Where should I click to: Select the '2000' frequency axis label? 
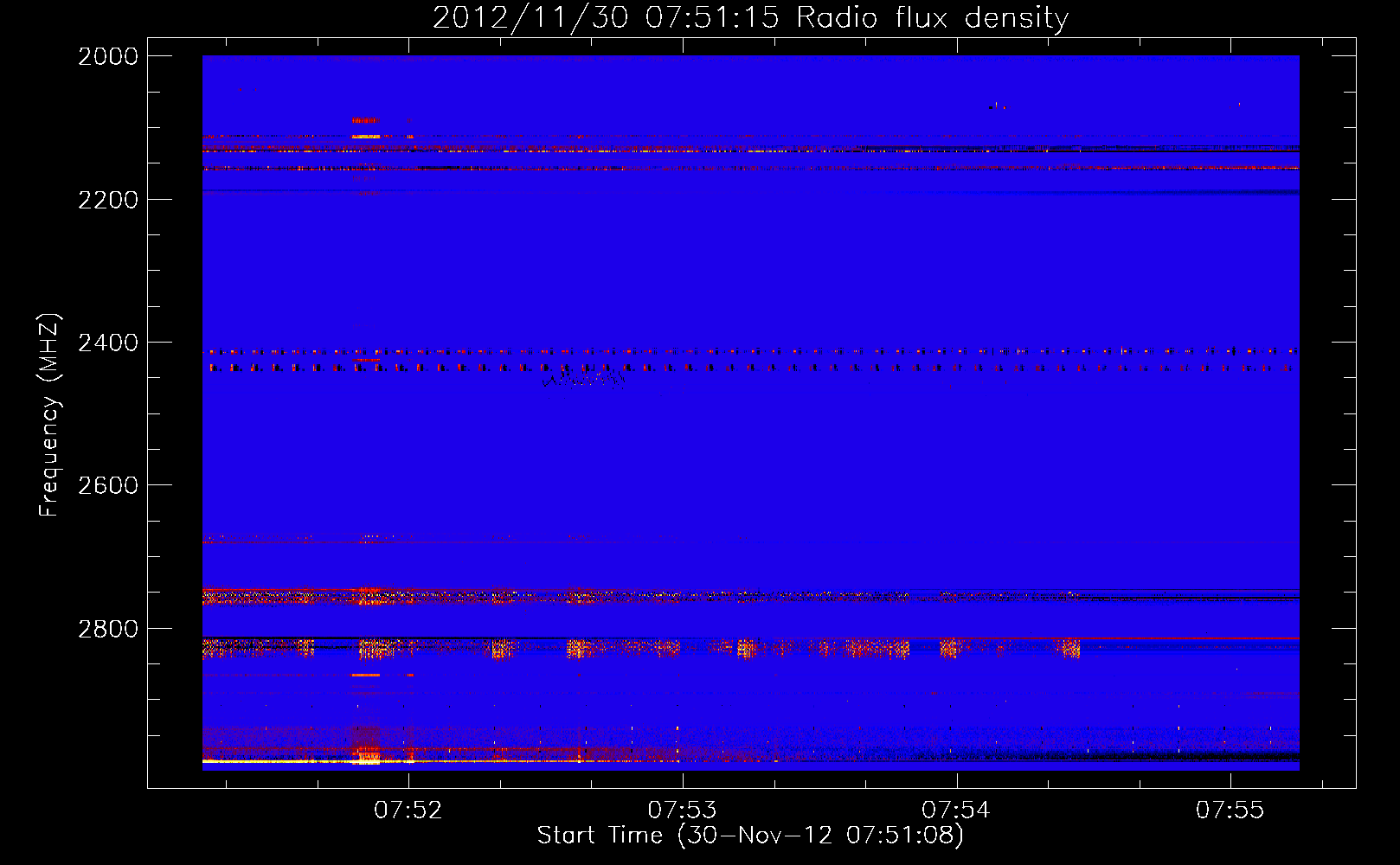point(108,56)
